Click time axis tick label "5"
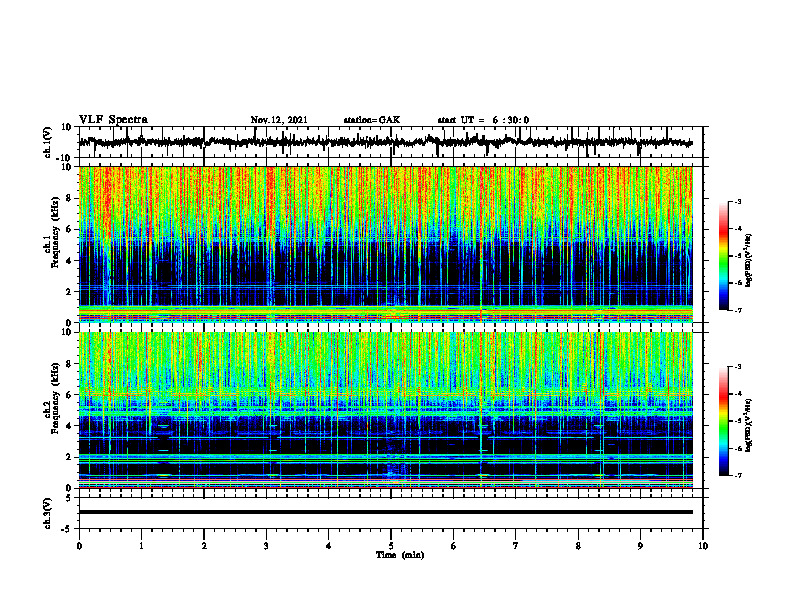Image resolution: width=792 pixels, height=612 pixels. 391,546
